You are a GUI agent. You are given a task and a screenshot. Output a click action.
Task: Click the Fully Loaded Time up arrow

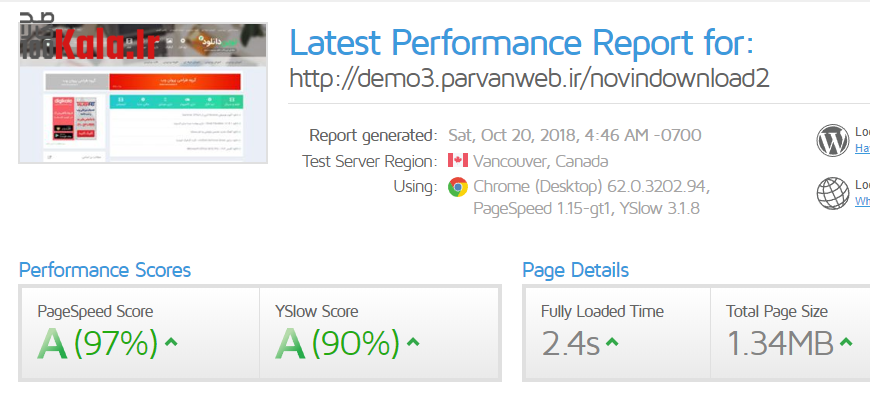click(612, 344)
